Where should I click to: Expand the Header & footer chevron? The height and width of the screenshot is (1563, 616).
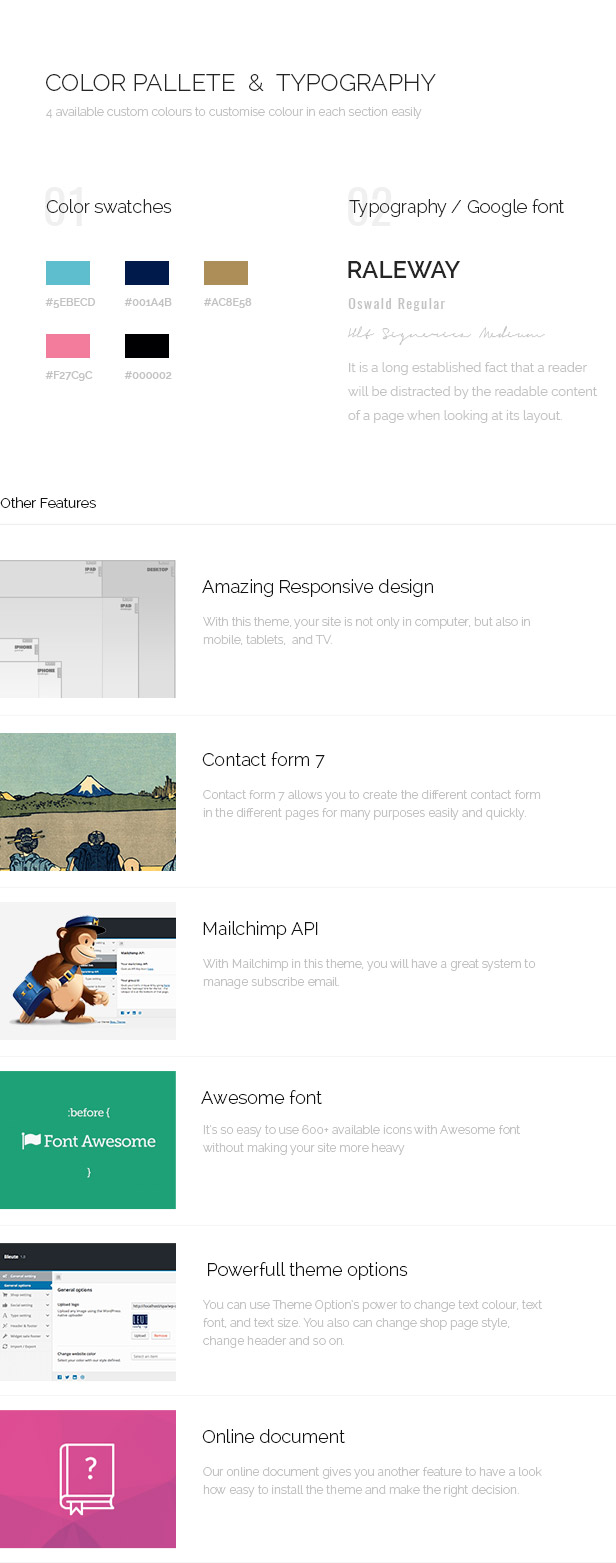47,1325
